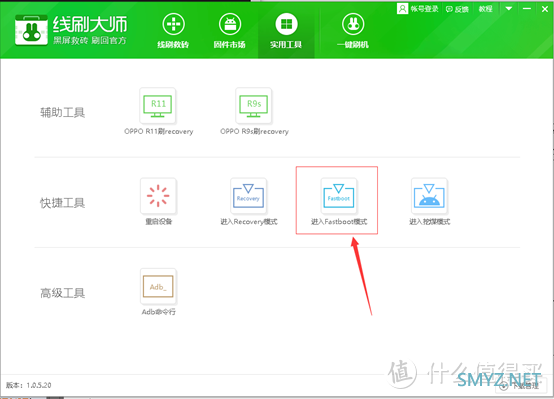554x399 pixels.
Task: Click the 进入挖煤模式 caption text
Action: [x=429, y=222]
